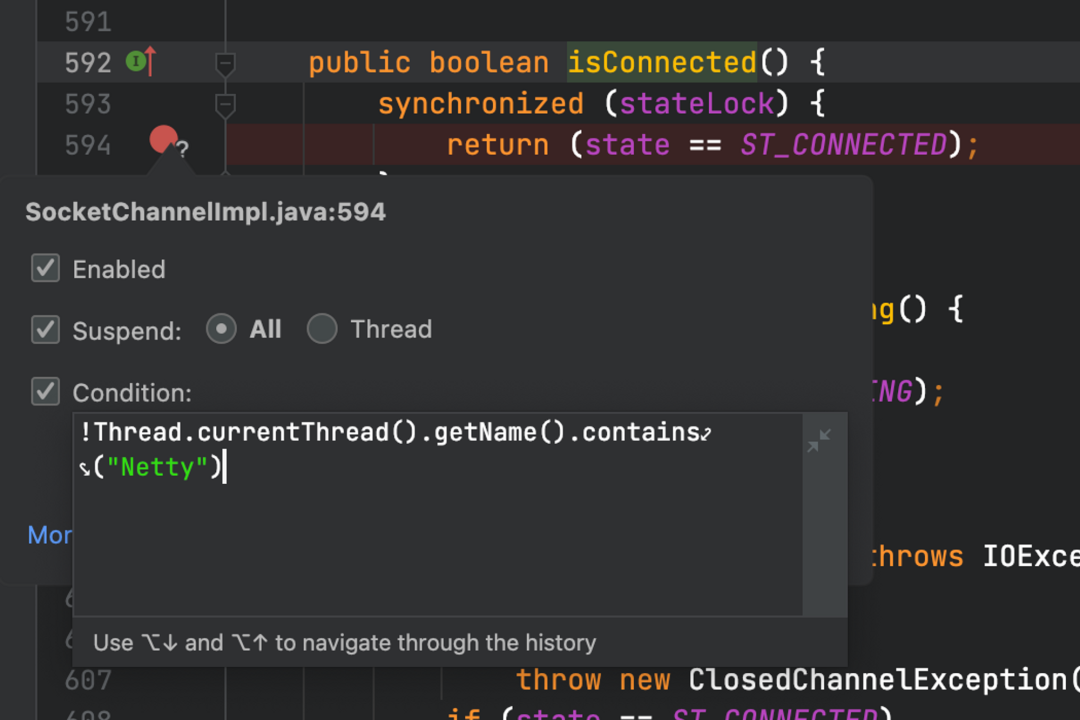
Task: Click the synchronized keyword on line 593
Action: [x=480, y=104]
